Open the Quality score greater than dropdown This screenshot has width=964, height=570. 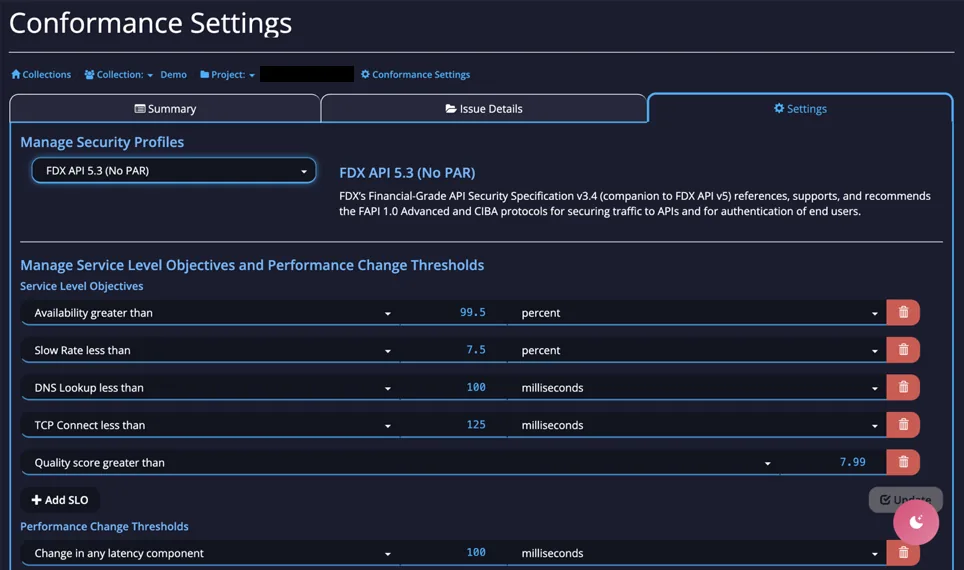tap(400, 462)
